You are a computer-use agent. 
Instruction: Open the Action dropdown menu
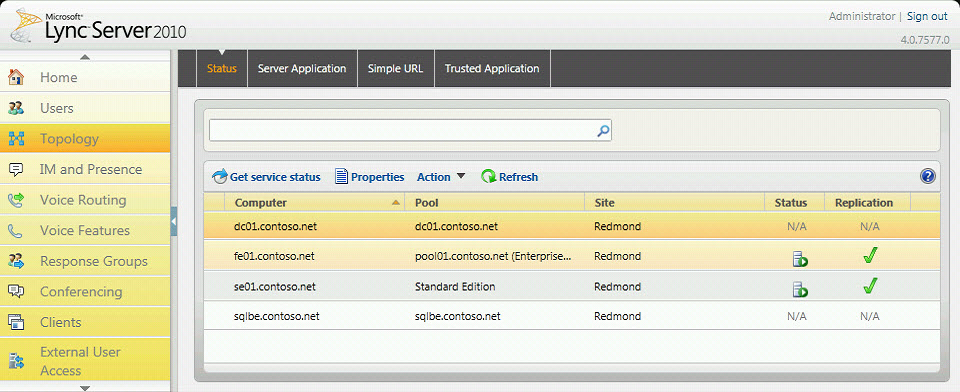pos(441,177)
